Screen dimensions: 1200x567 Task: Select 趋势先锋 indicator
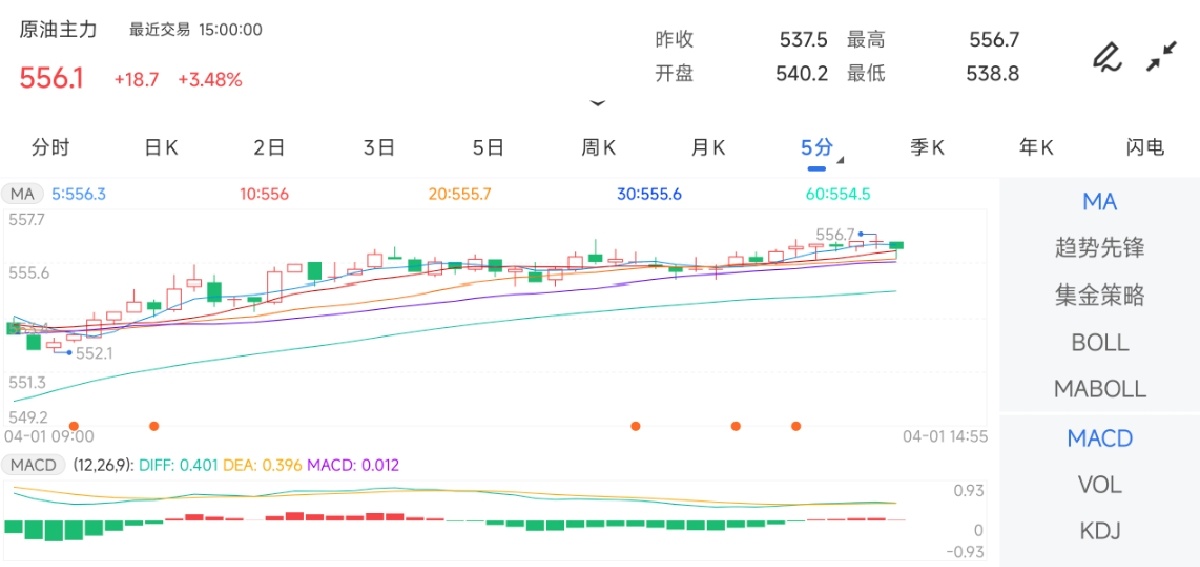tap(1099, 248)
